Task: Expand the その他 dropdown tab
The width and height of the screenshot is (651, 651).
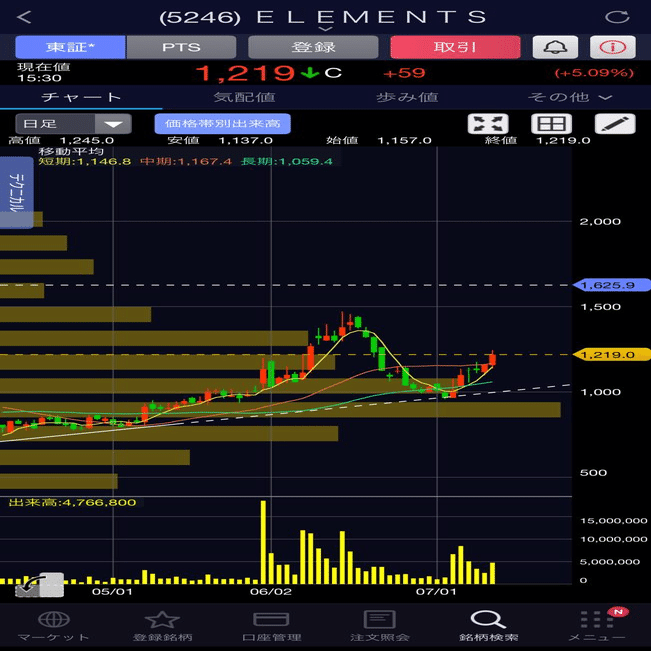Action: pos(570,97)
